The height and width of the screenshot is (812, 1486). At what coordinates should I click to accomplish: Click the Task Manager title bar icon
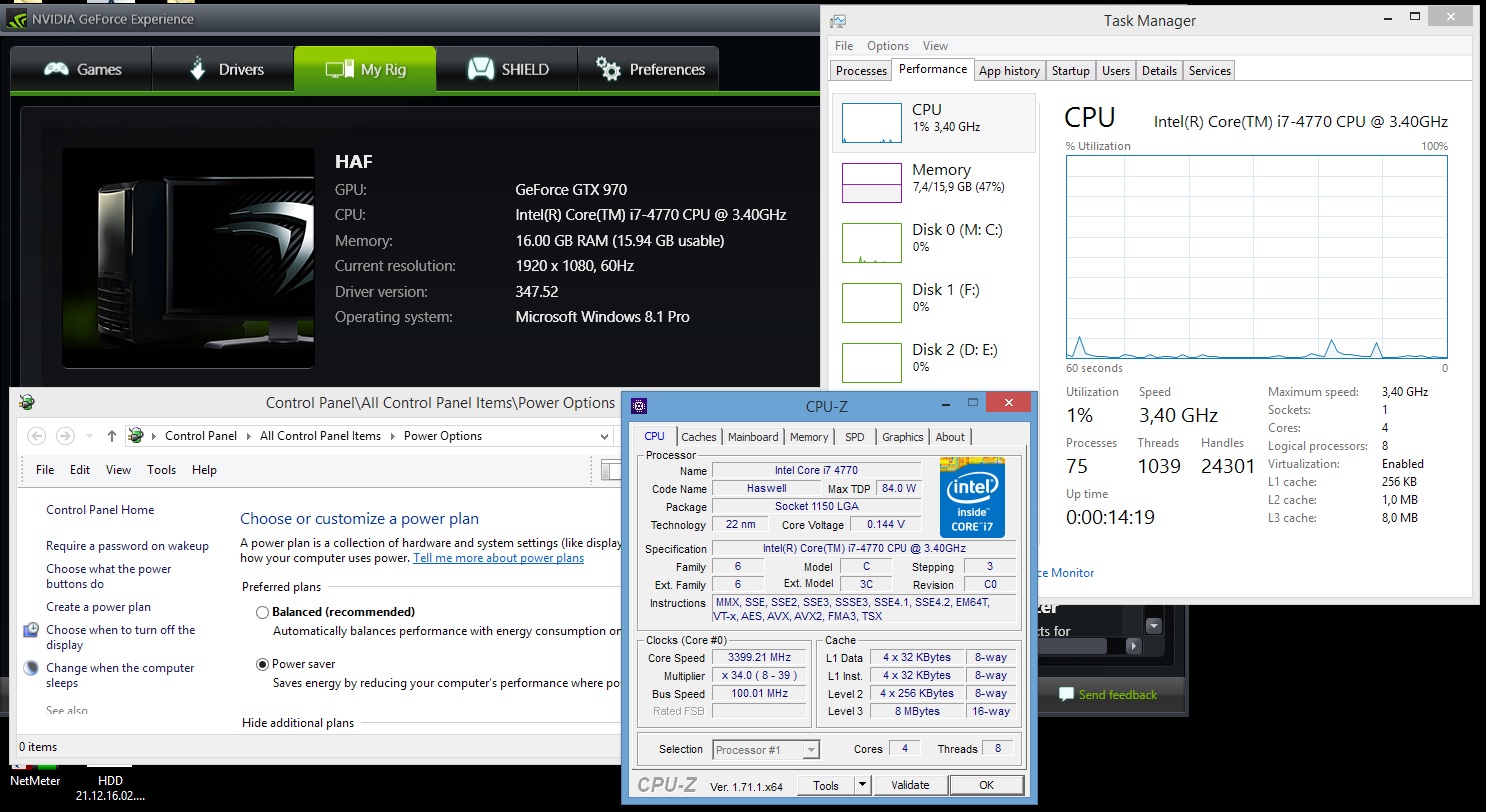click(838, 21)
